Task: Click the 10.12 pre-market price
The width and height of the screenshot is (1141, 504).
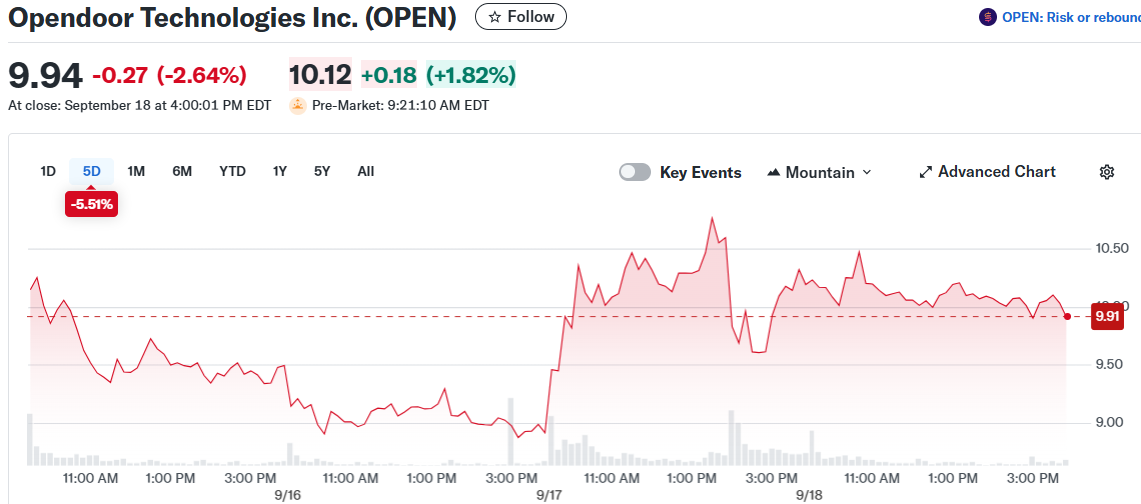Action: [x=320, y=75]
